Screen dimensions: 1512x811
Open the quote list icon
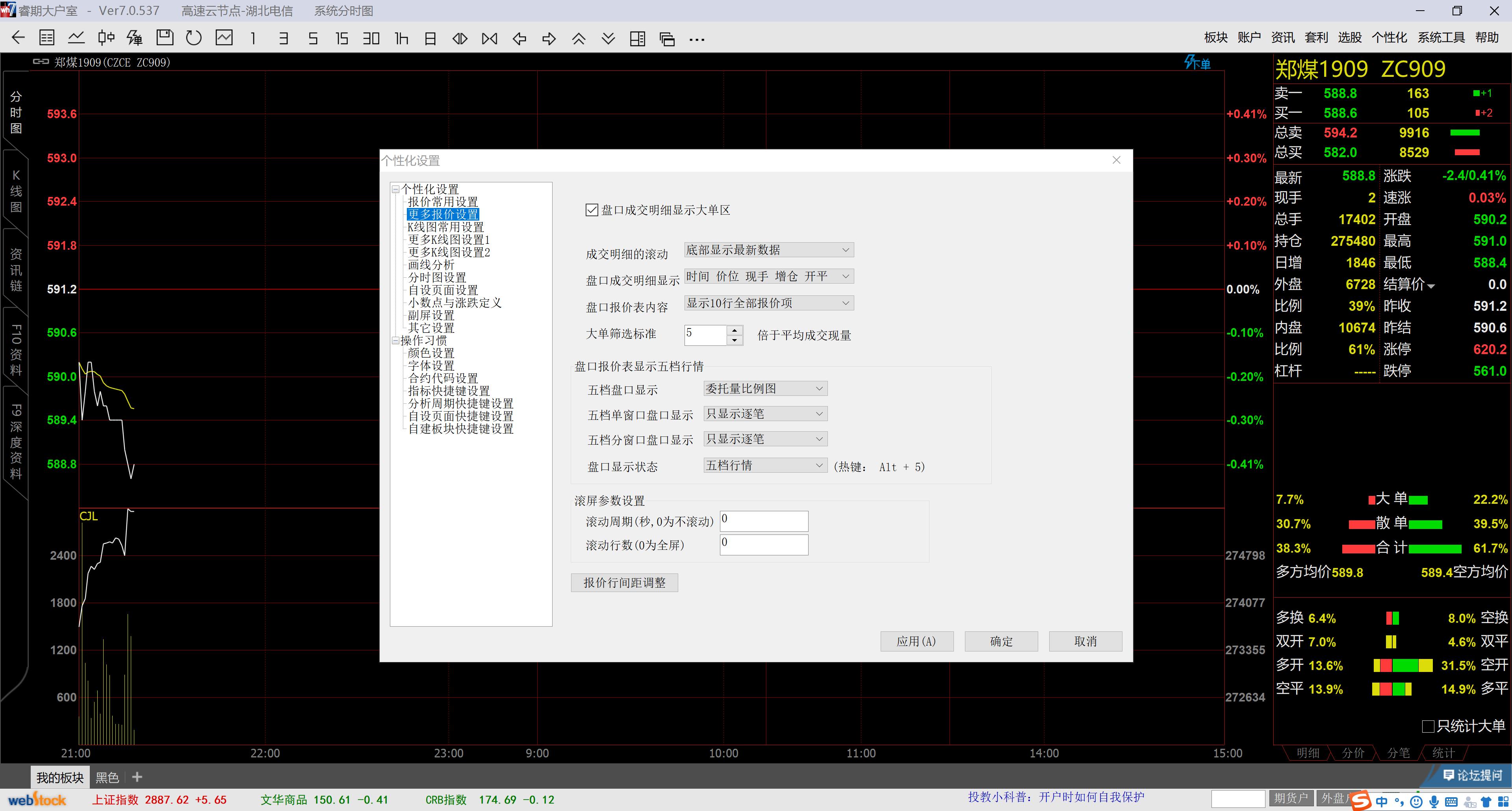pyautogui.click(x=47, y=39)
